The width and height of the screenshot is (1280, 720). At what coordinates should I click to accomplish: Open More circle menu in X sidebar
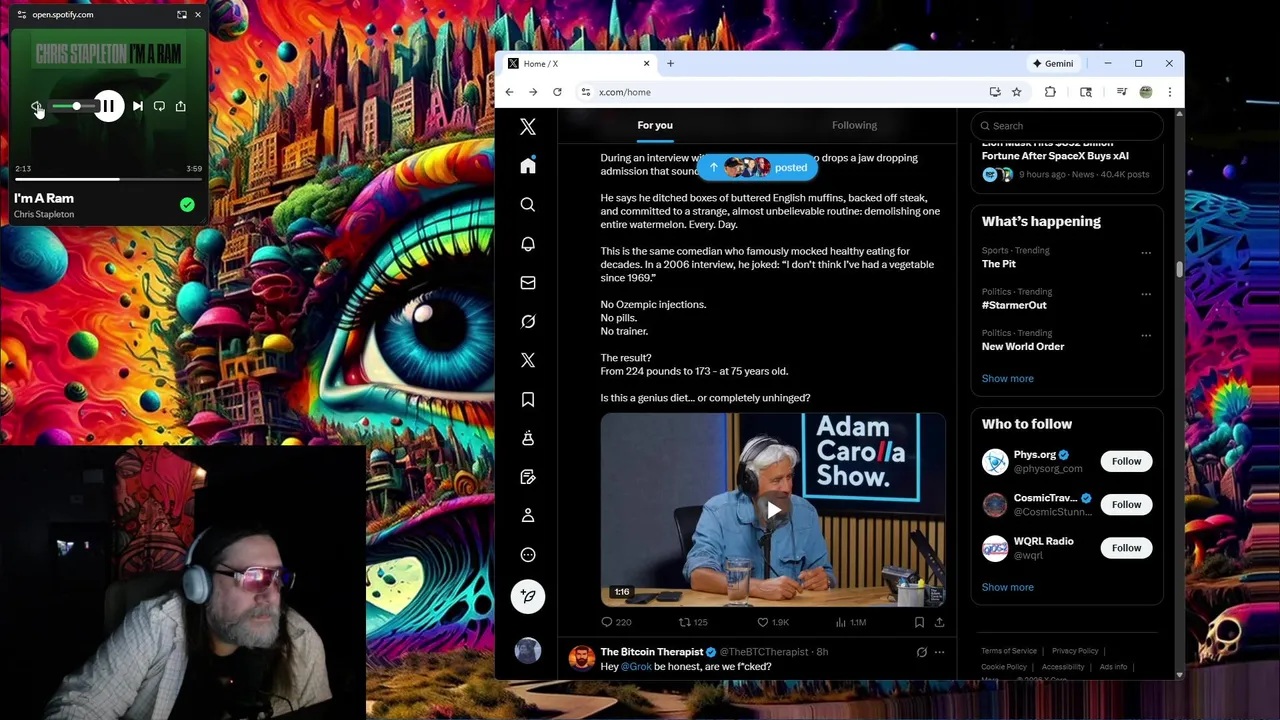(x=528, y=555)
